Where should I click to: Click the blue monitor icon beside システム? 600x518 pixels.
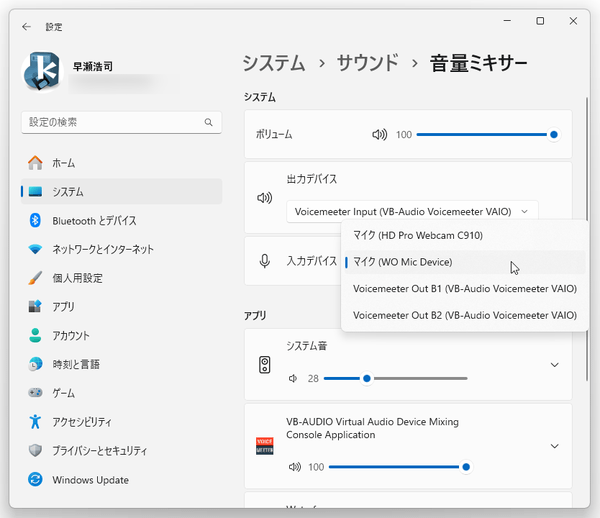click(35, 191)
